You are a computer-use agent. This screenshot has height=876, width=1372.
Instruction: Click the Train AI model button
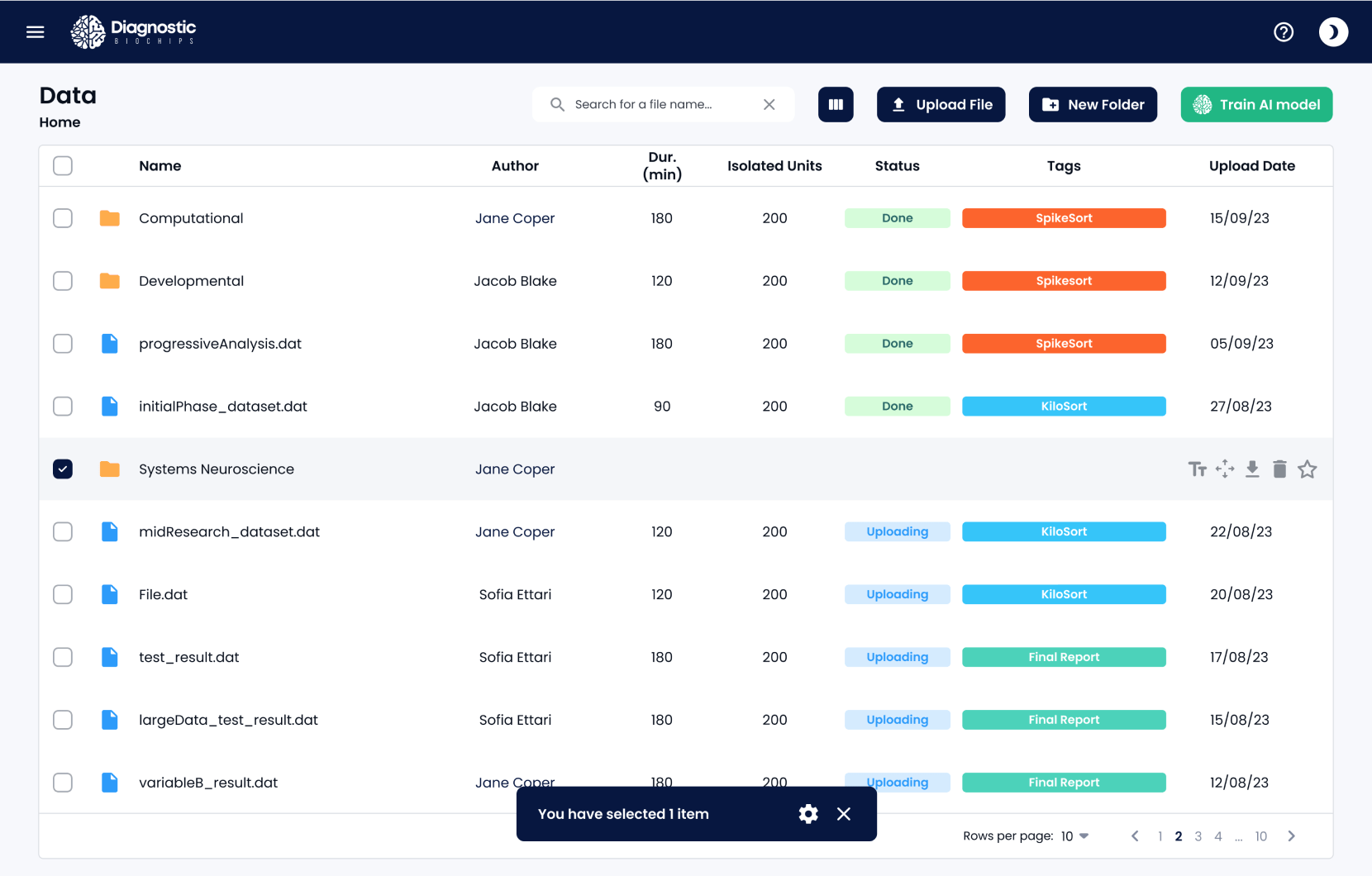point(1255,105)
